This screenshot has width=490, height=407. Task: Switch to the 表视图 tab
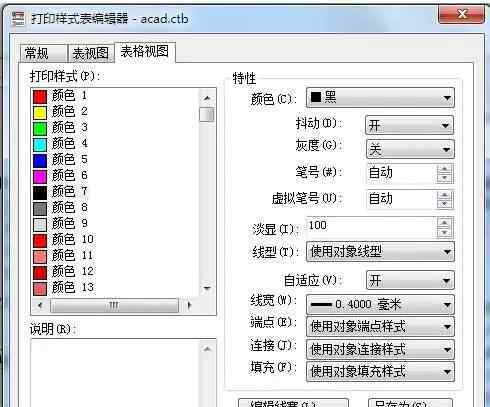click(x=91, y=53)
